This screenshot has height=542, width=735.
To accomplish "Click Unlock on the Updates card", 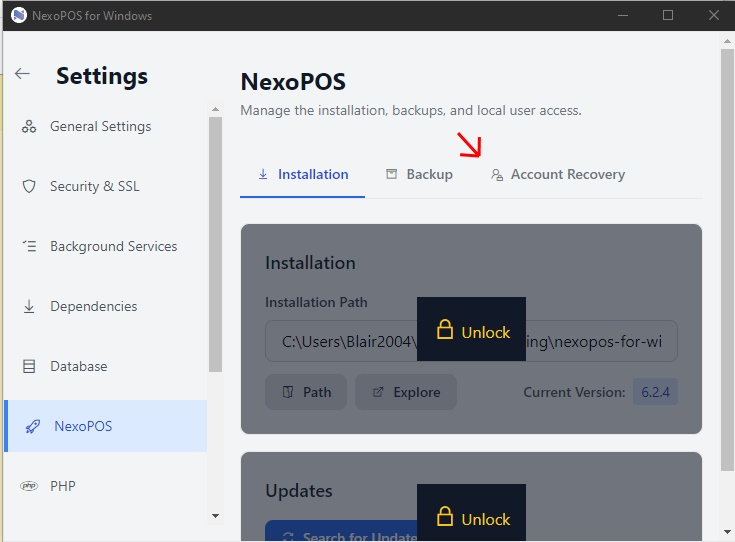I will [472, 513].
